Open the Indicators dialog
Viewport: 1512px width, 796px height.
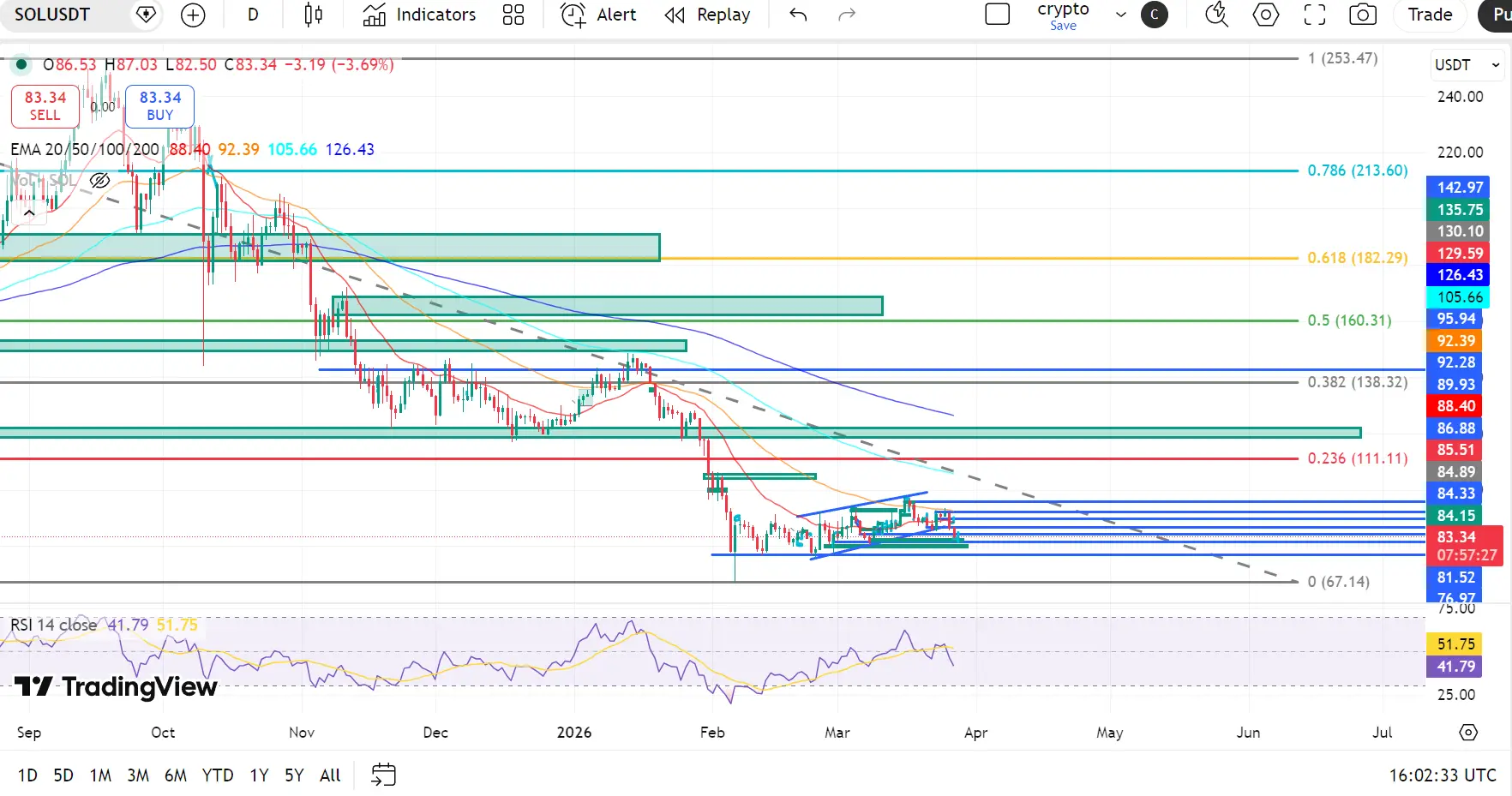[x=419, y=15]
